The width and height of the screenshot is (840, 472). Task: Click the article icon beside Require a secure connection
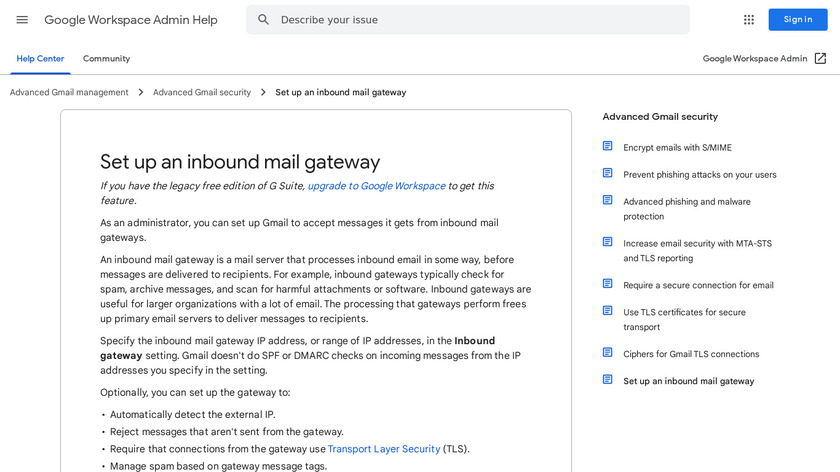click(607, 284)
